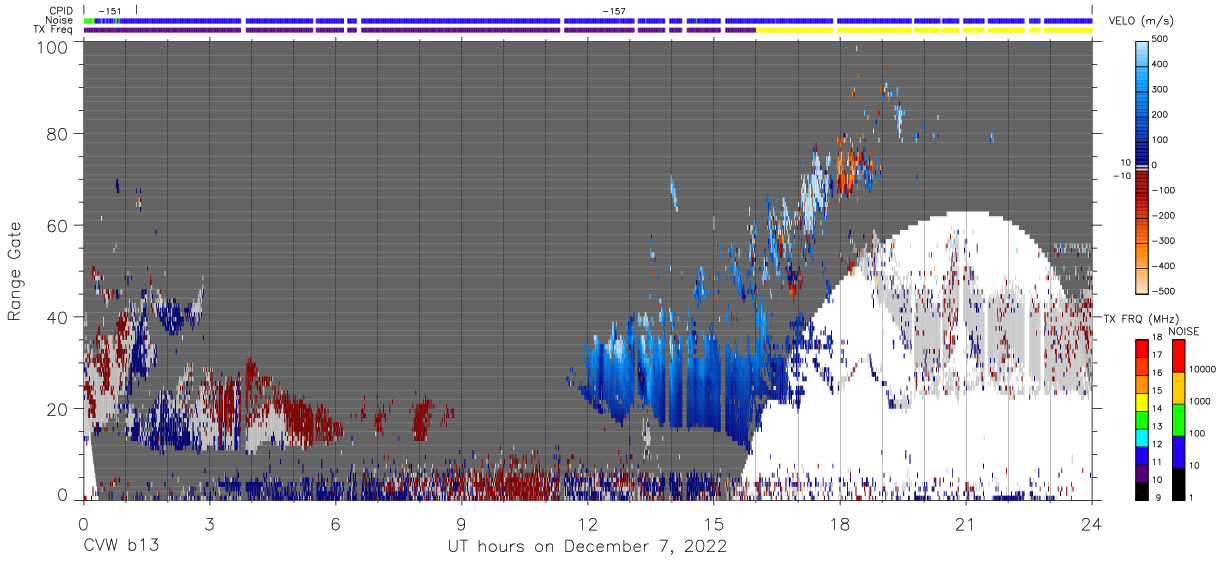Click the '20' tick on Range Gate axis
This screenshot has height=567, width=1228.
(57, 409)
